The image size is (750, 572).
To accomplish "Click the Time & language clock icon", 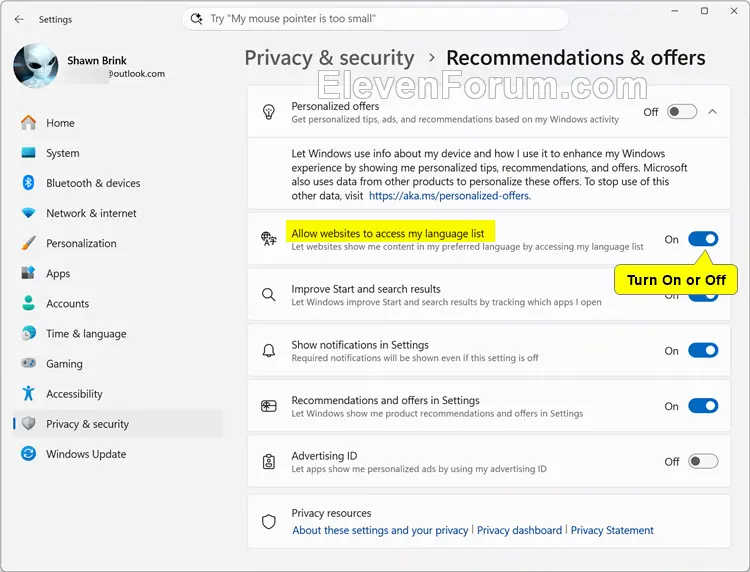I will 29,333.
